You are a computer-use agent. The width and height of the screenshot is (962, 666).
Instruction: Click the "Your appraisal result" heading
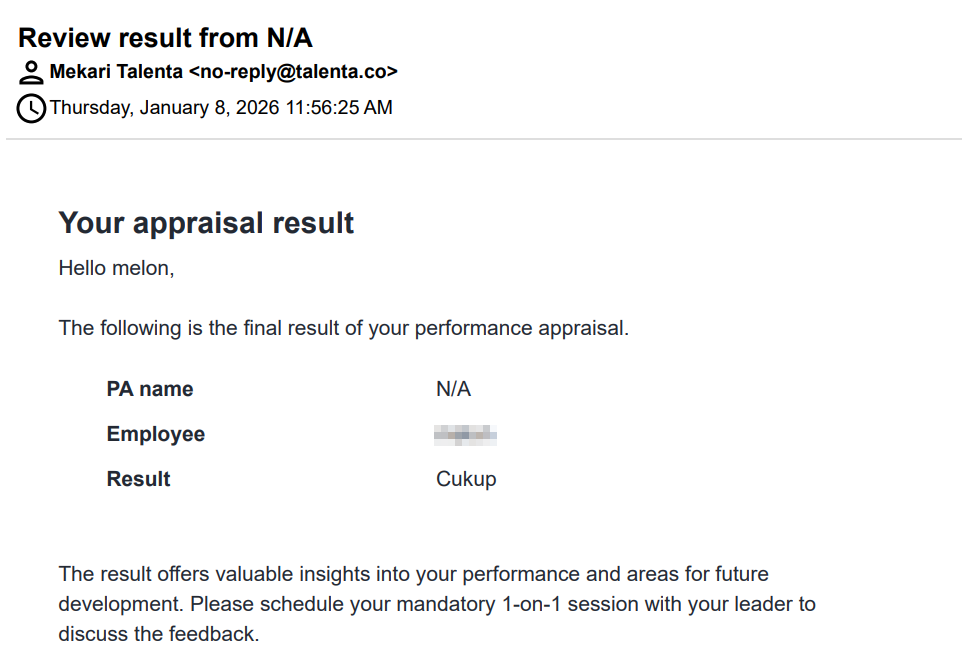point(206,222)
